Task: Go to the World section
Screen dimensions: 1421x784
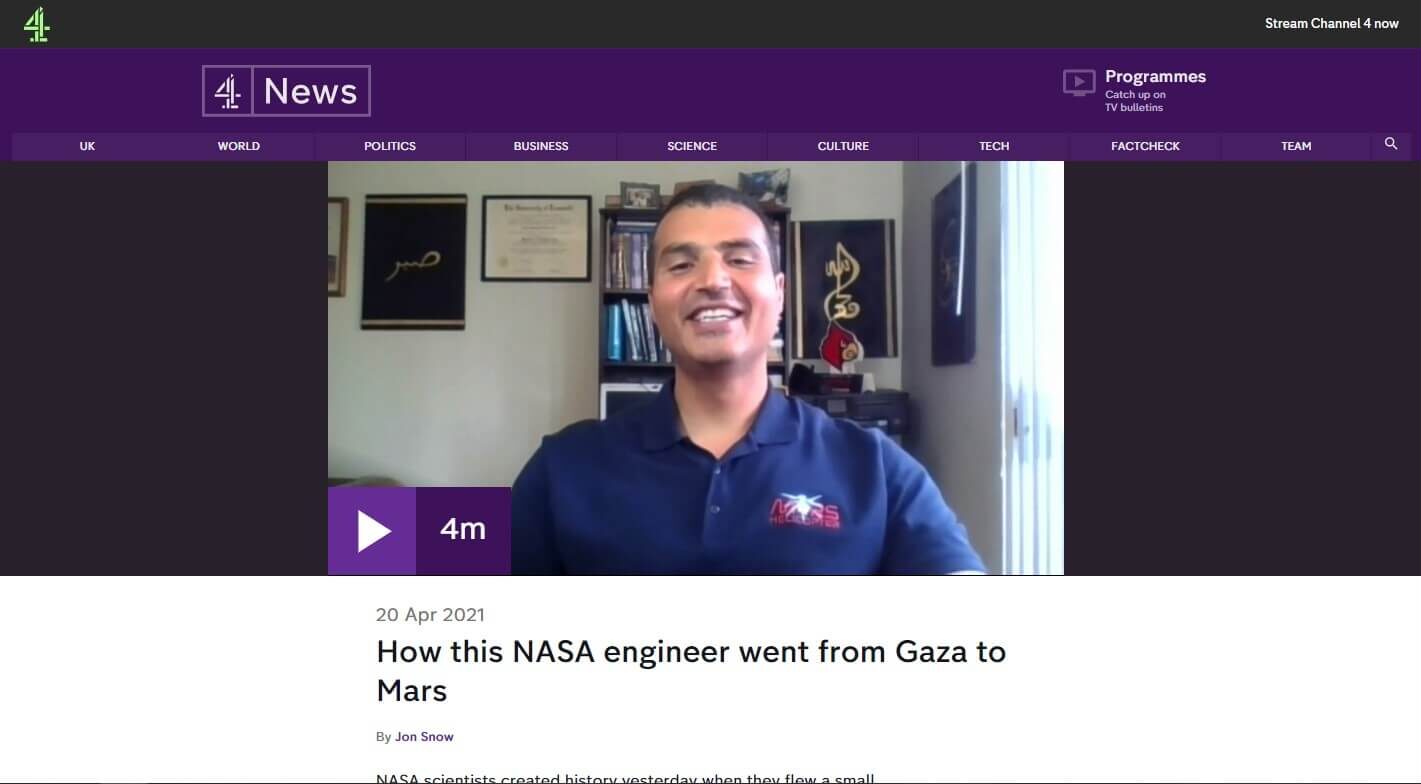Action: tap(239, 146)
